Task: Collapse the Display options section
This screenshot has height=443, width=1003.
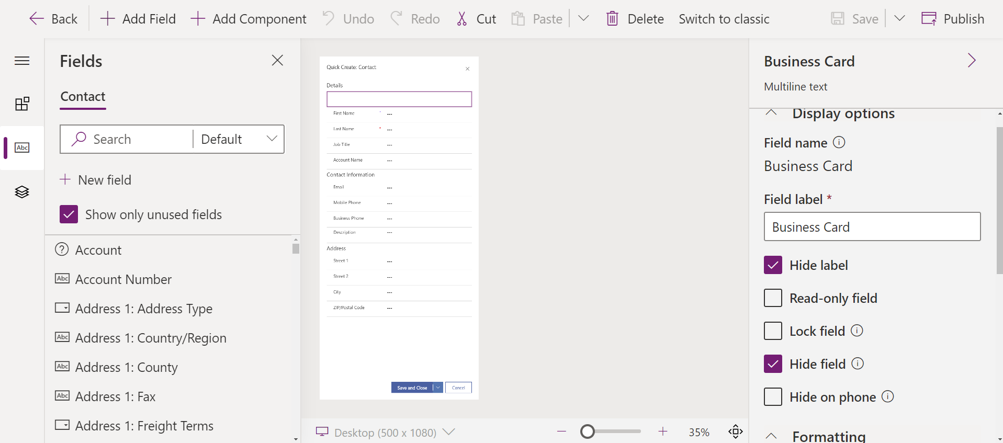Action: pyautogui.click(x=771, y=113)
